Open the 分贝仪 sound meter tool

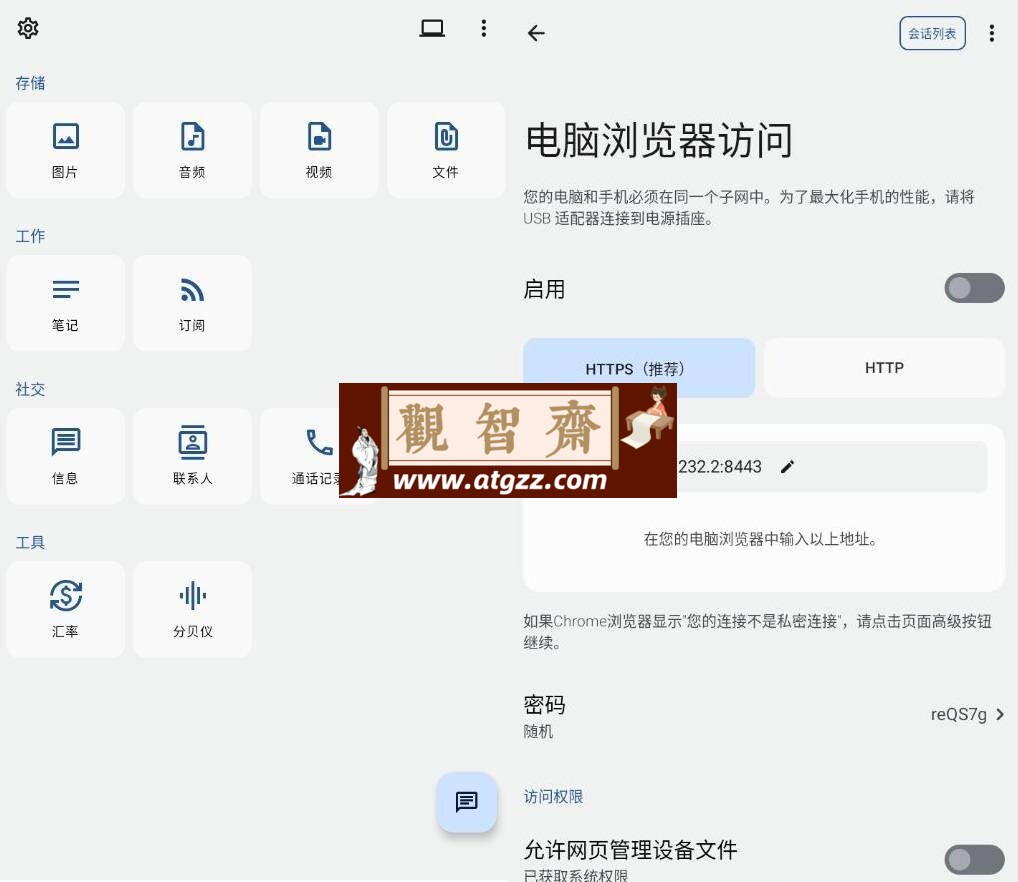point(192,609)
